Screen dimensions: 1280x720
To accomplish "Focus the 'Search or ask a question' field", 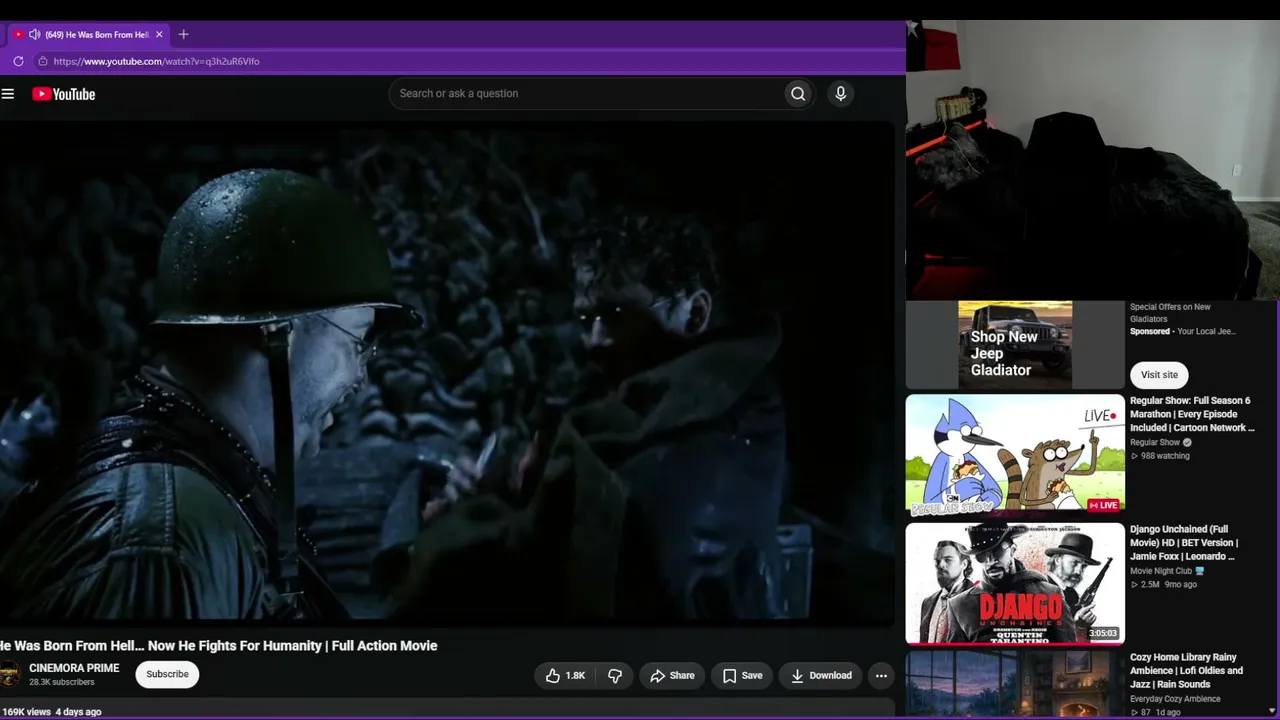I will (586, 94).
